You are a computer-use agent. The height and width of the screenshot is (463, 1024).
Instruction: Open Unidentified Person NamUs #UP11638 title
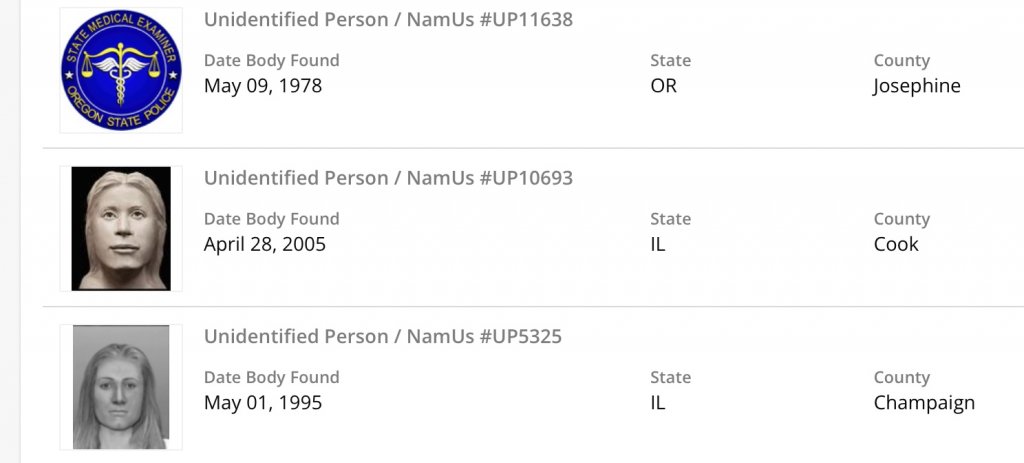click(x=388, y=19)
